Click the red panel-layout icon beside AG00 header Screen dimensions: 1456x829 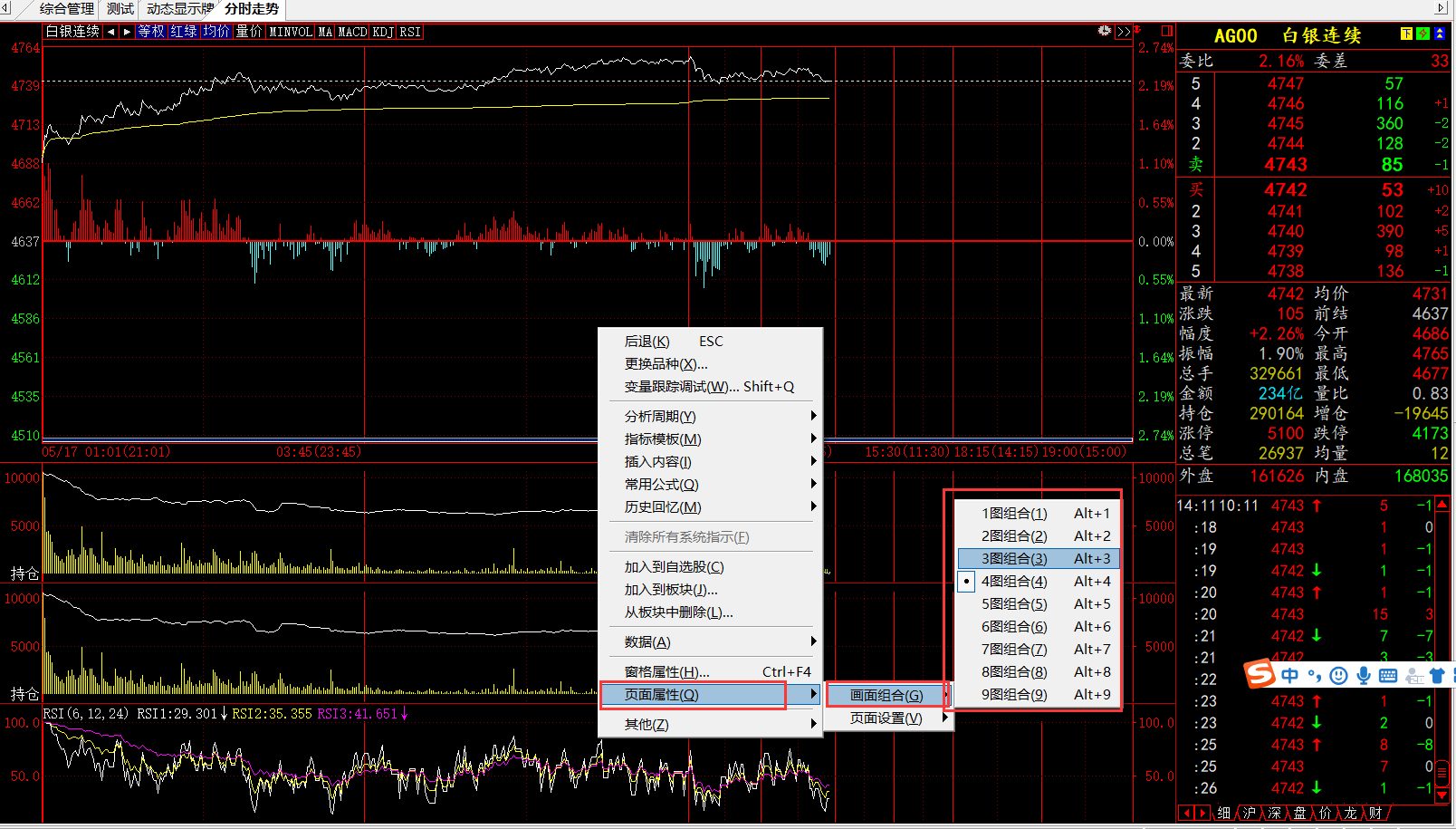[x=1167, y=31]
